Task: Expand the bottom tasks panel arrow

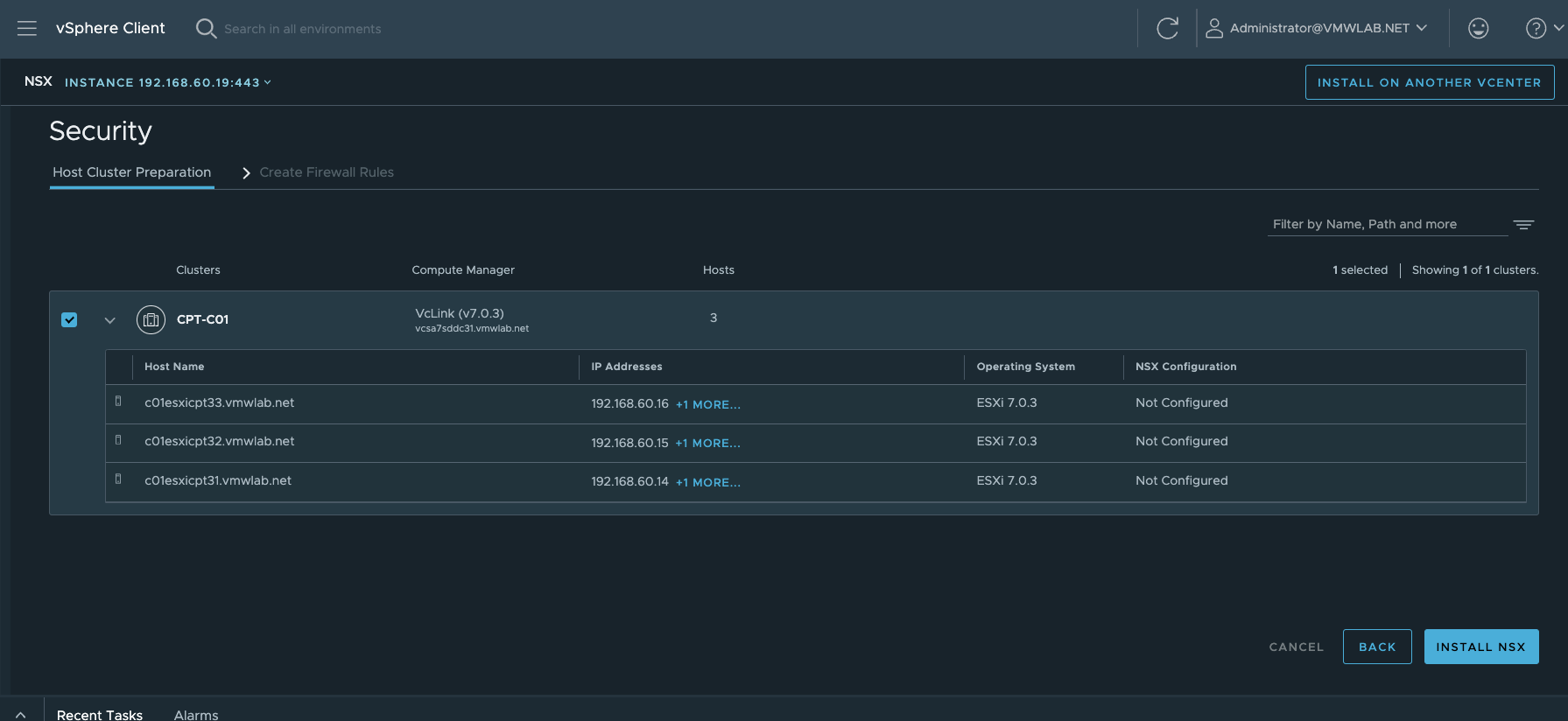Action: tap(20, 715)
